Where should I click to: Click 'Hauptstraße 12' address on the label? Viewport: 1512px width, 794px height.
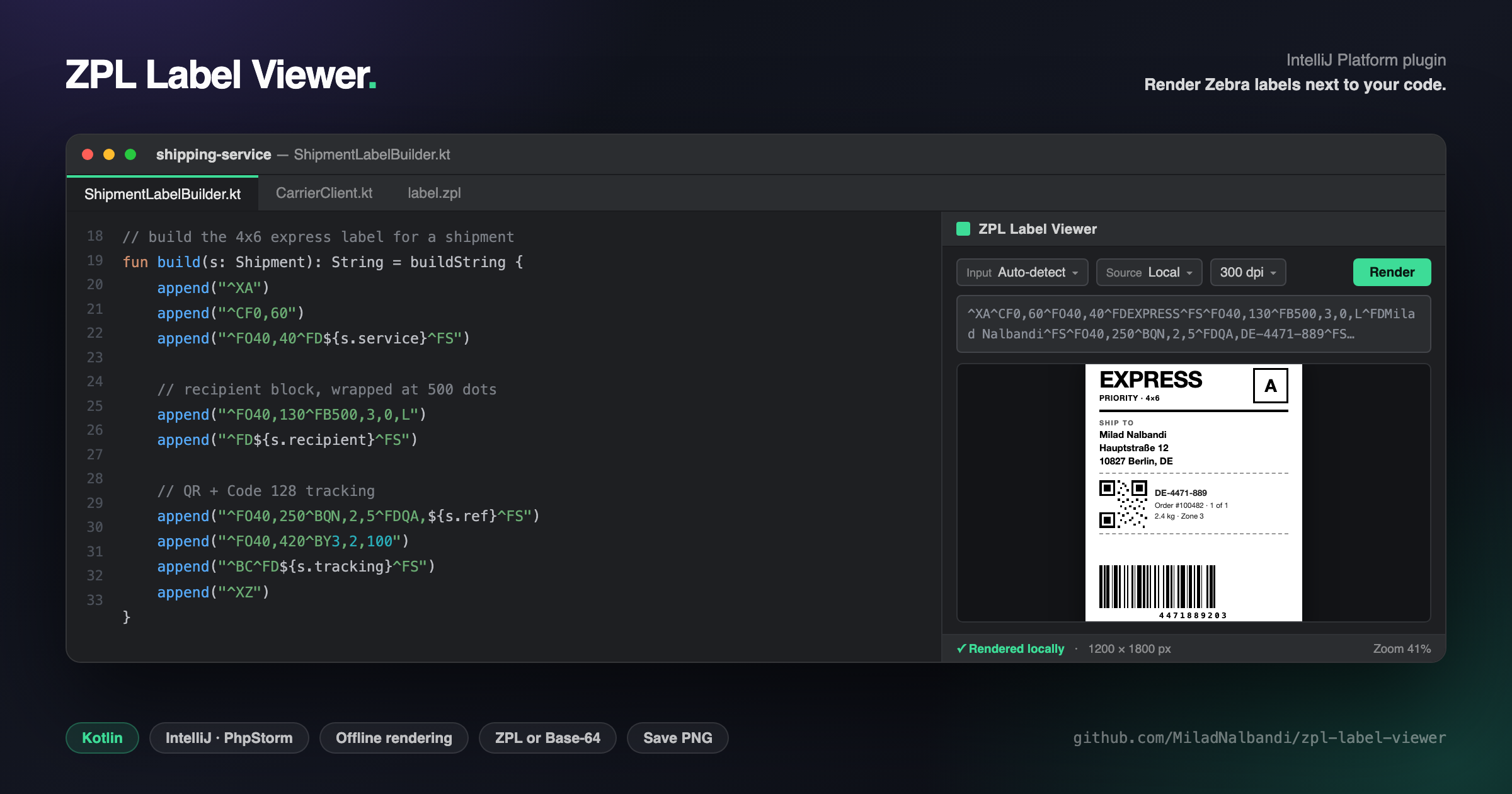[1134, 448]
